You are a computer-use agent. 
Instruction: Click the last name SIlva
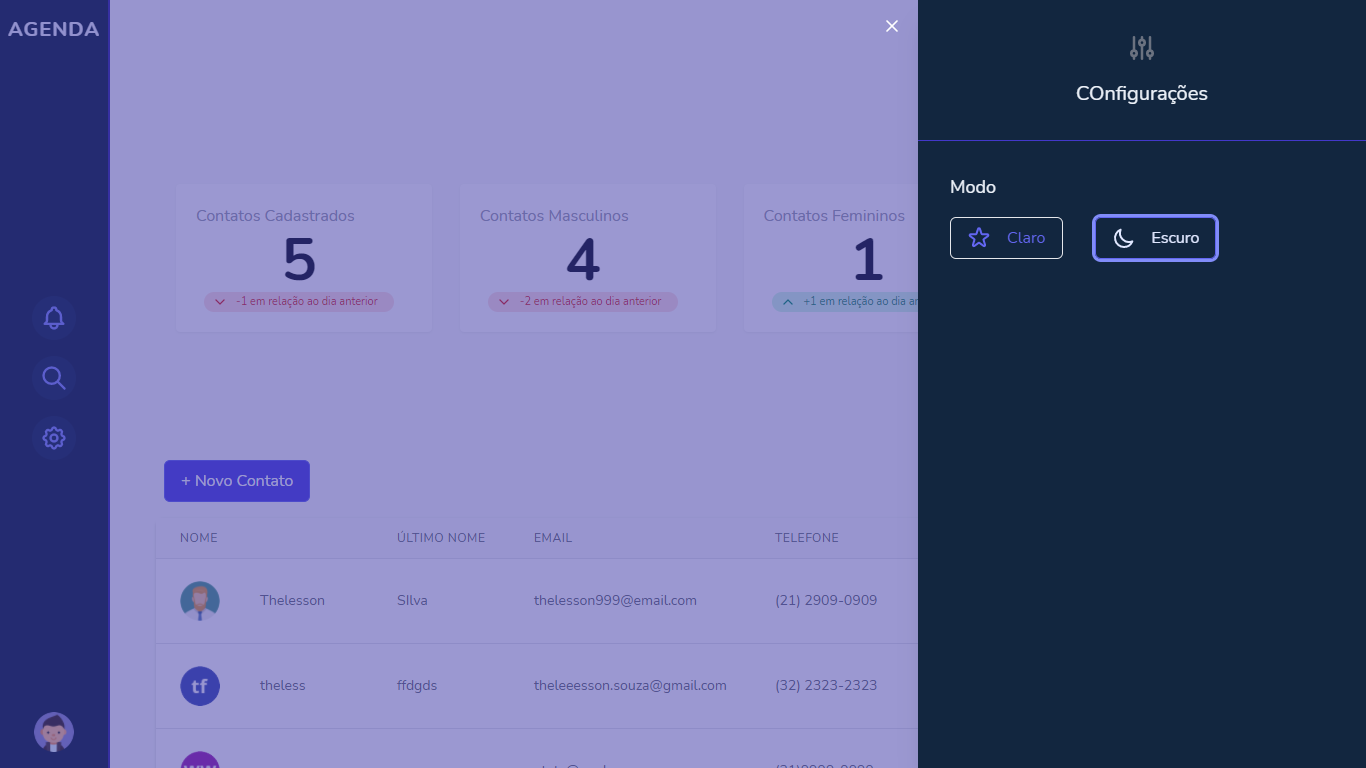[x=412, y=601]
